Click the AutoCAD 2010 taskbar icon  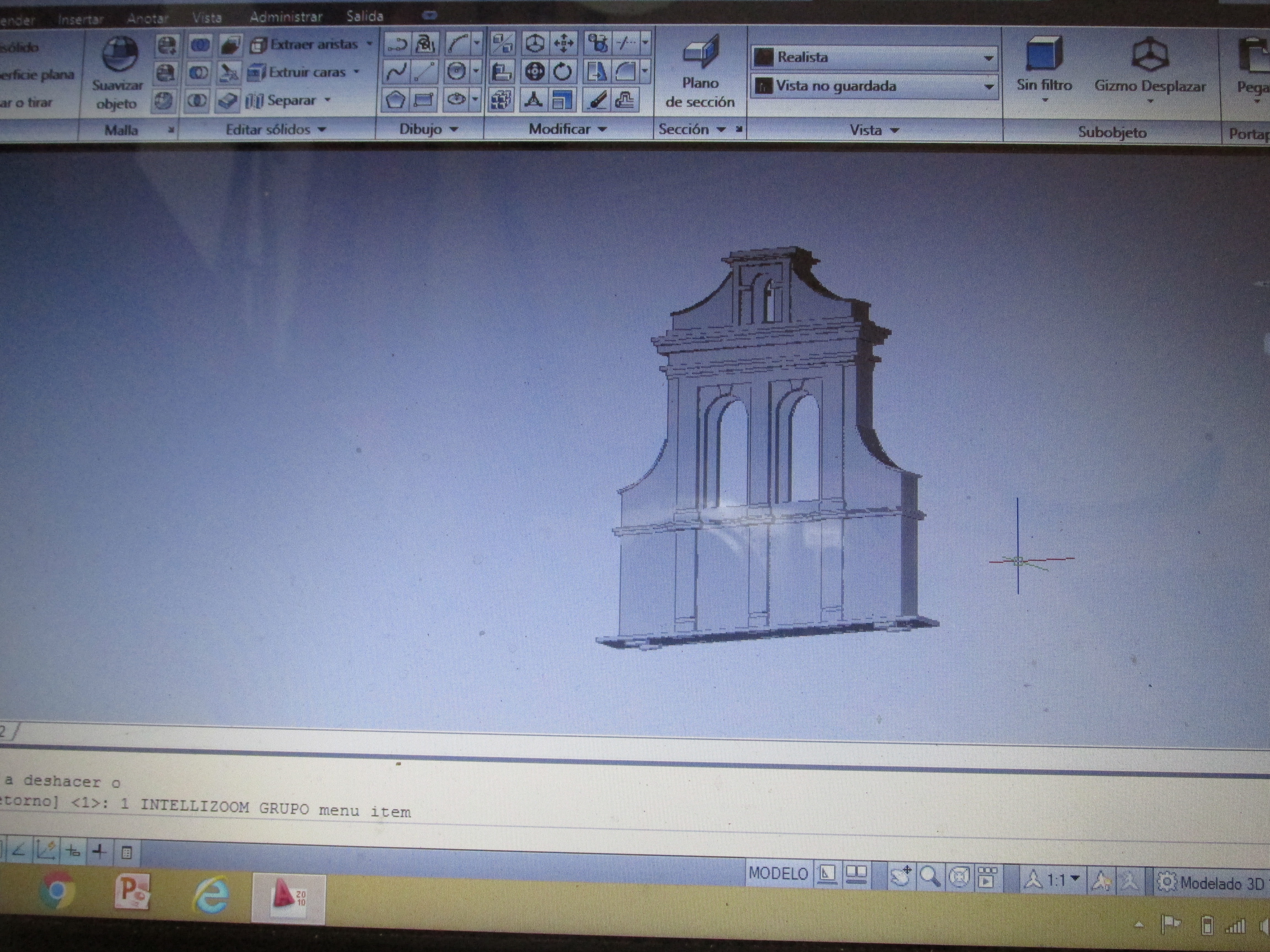(x=289, y=899)
